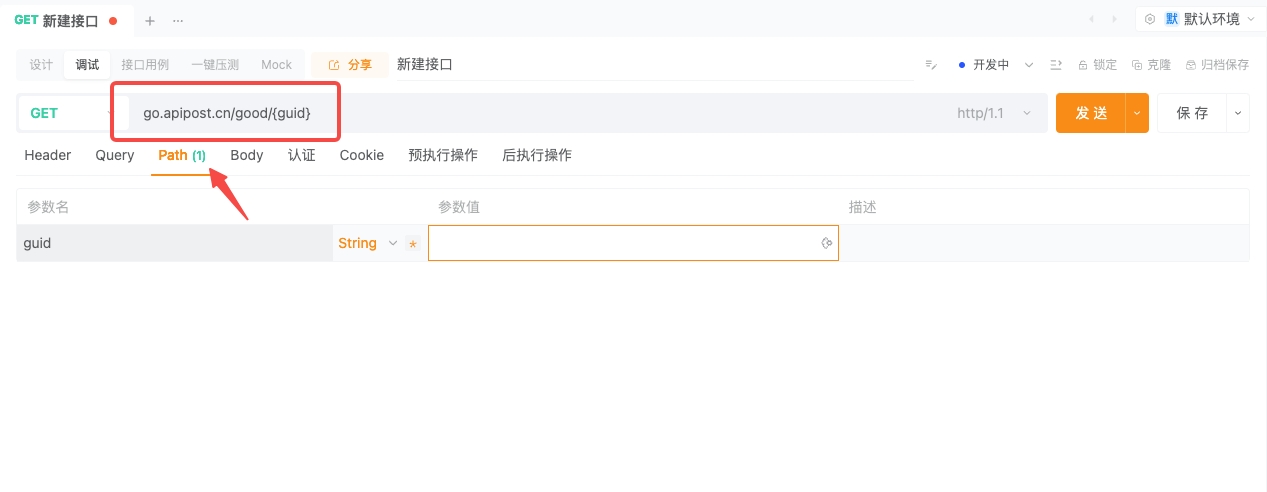Expand the arrow next to 发送 button
The height and width of the screenshot is (492, 1267).
pos(1137,113)
